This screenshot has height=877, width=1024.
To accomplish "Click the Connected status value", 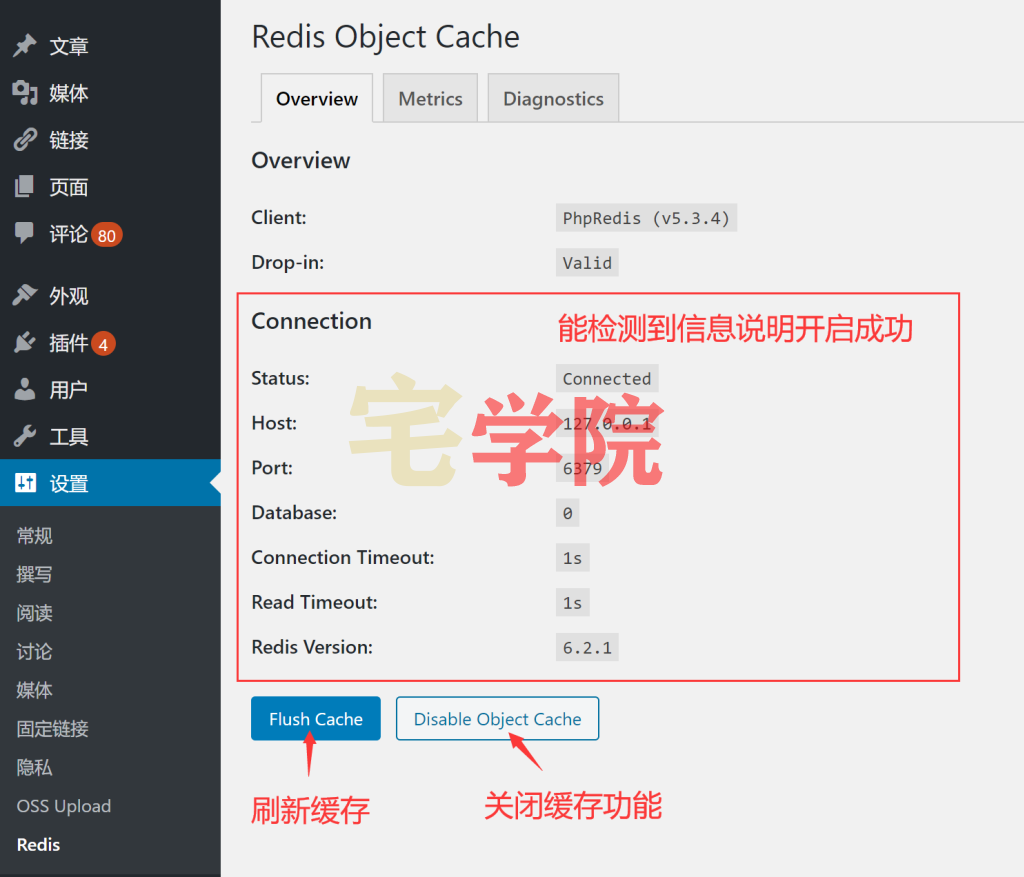I will 607,378.
